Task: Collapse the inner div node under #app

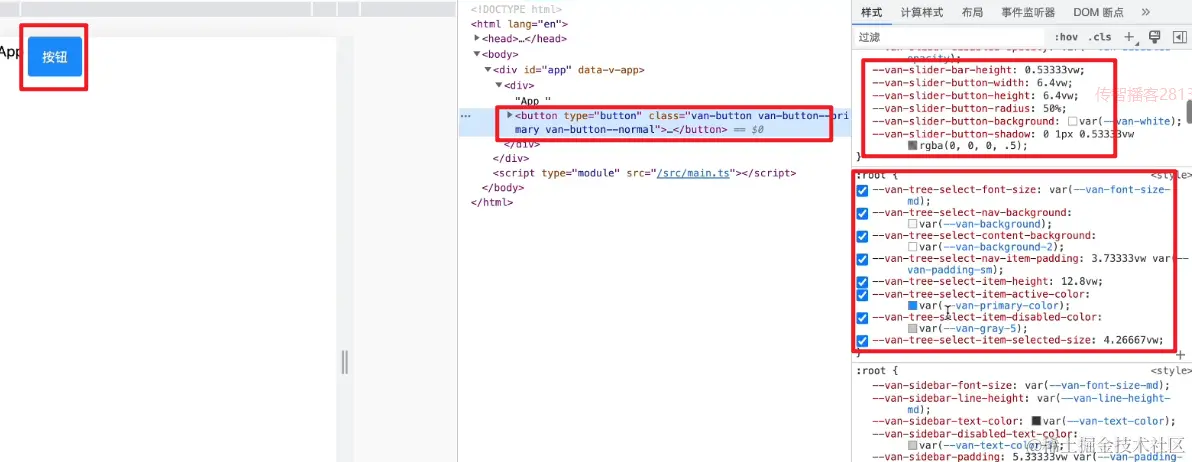Action: pos(498,86)
